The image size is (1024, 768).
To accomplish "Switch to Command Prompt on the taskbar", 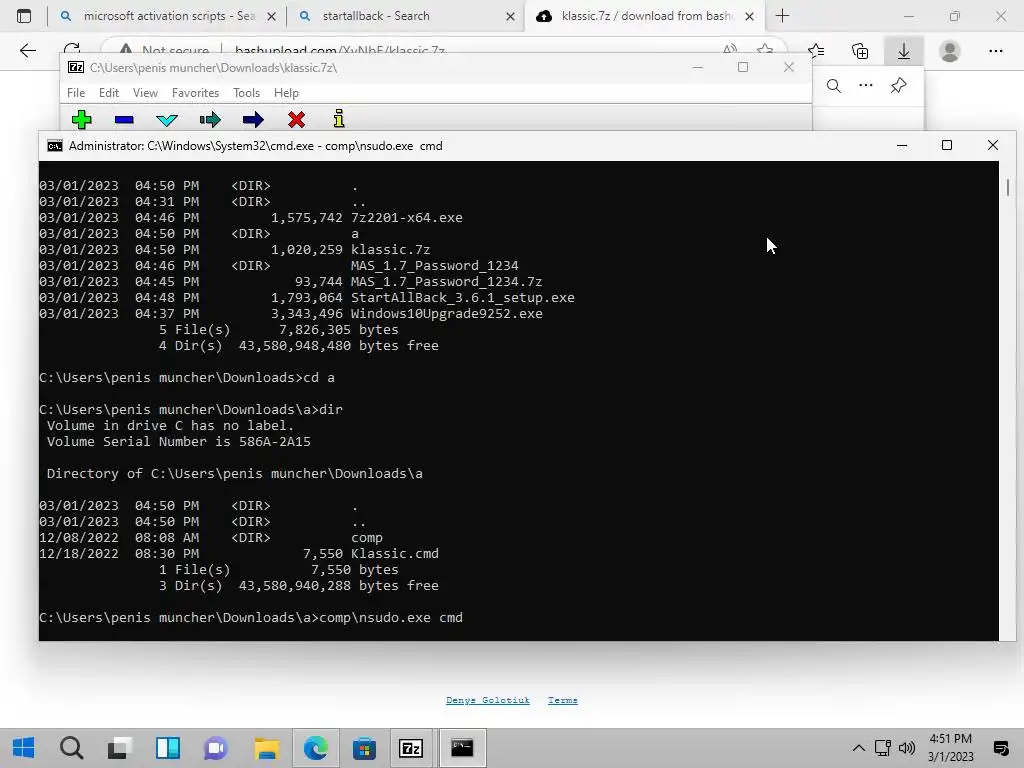I will click(462, 748).
